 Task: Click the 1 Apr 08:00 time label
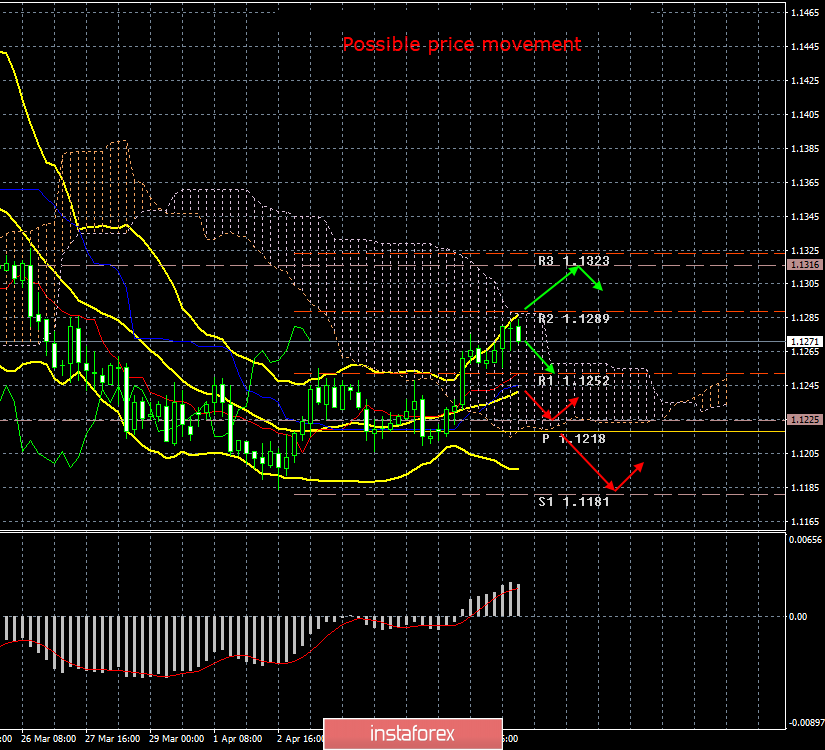(x=238, y=738)
